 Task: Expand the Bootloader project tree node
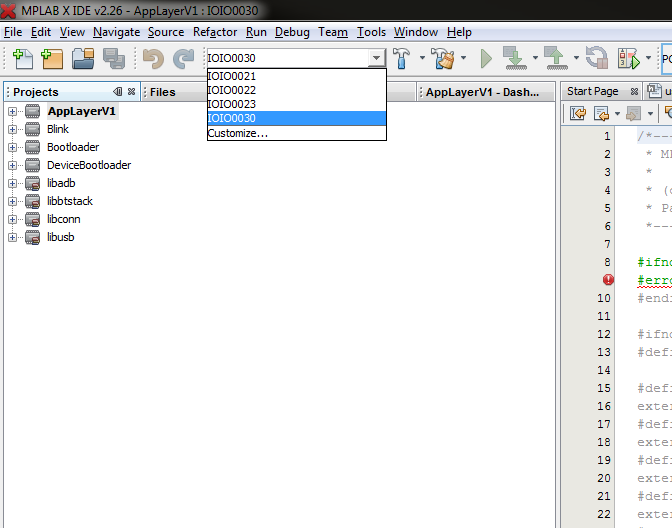[13, 147]
